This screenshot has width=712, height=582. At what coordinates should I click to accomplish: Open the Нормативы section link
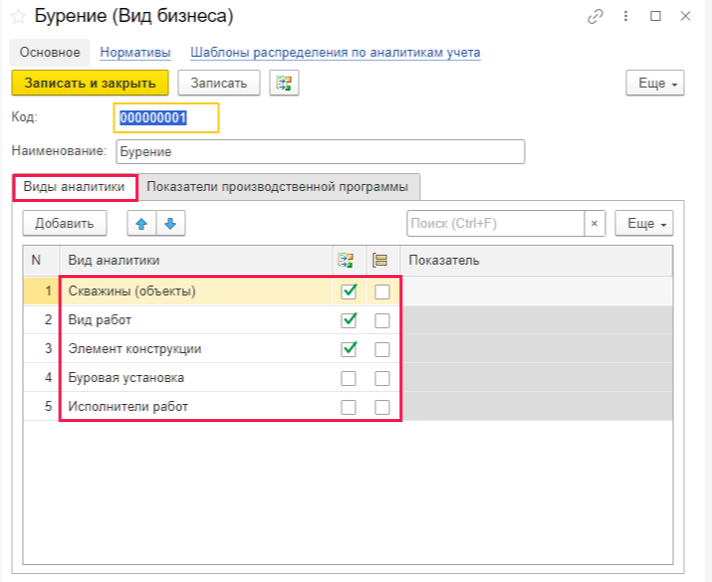(x=135, y=53)
